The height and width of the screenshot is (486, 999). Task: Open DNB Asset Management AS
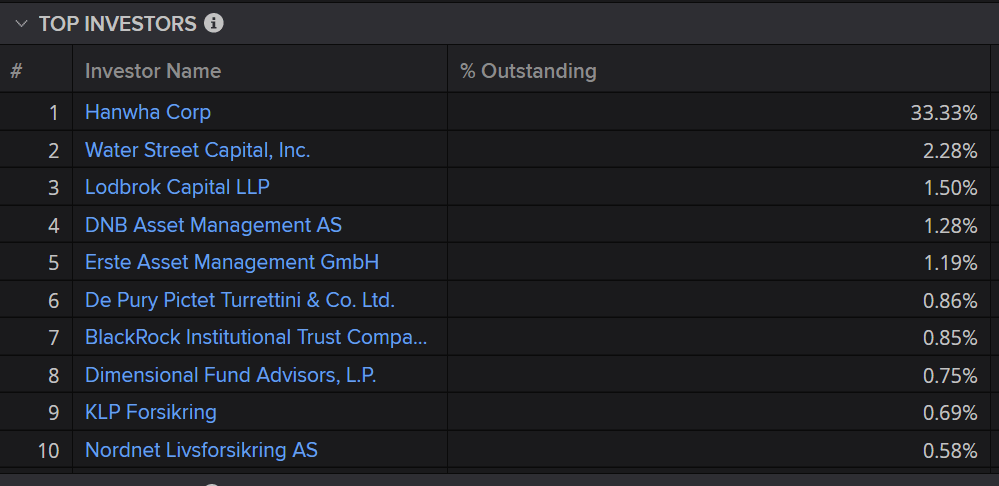[213, 225]
